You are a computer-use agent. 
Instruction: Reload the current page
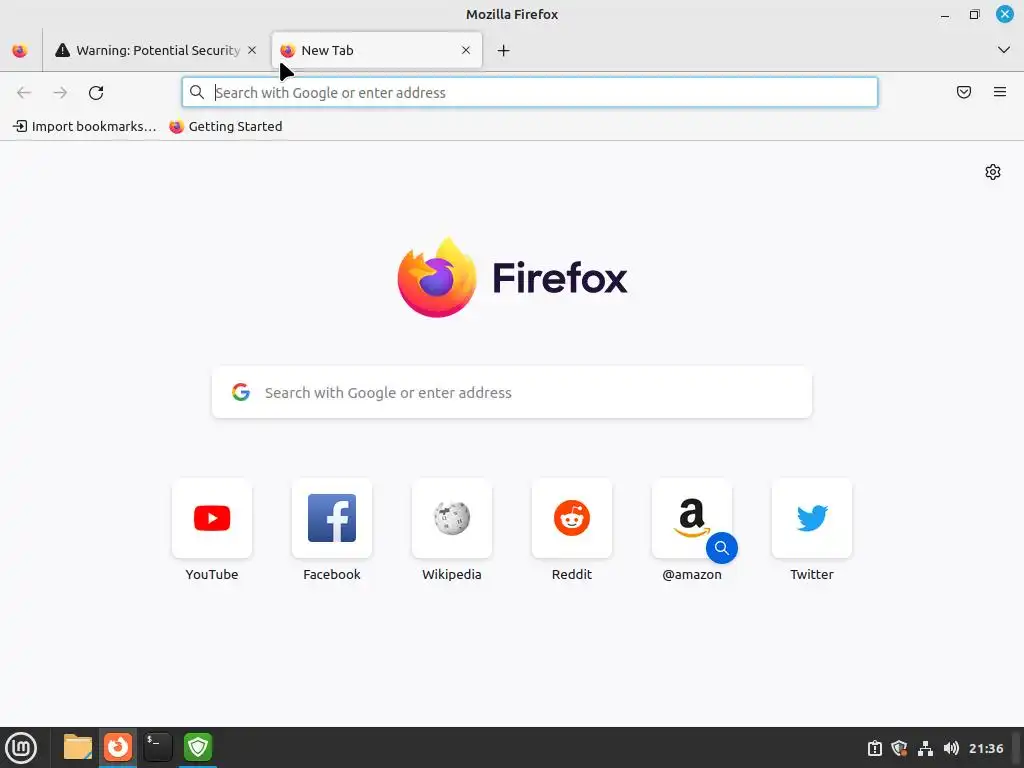pos(96,93)
